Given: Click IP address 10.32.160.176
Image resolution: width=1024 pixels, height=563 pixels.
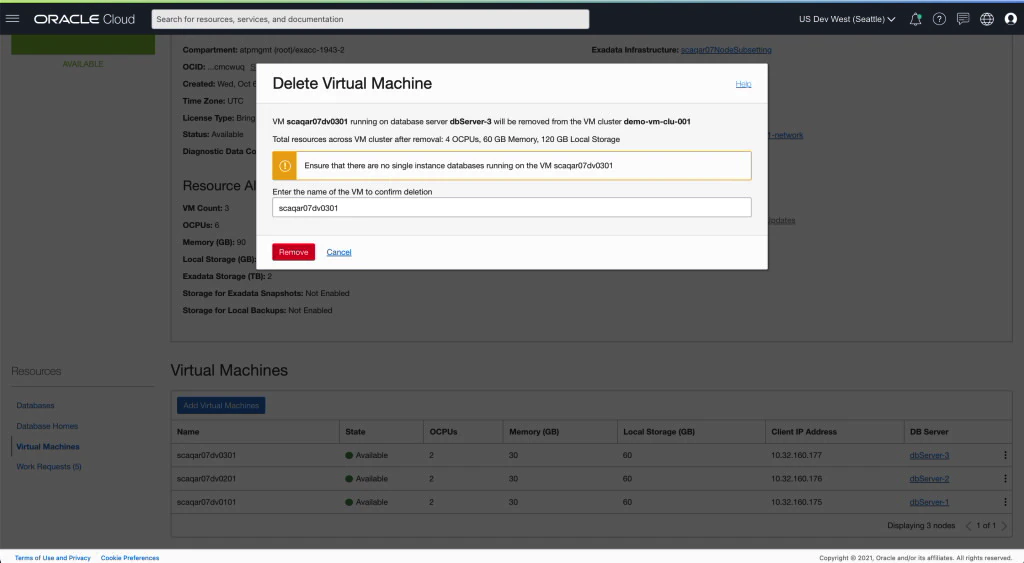Looking at the screenshot, I should click(x=797, y=479).
